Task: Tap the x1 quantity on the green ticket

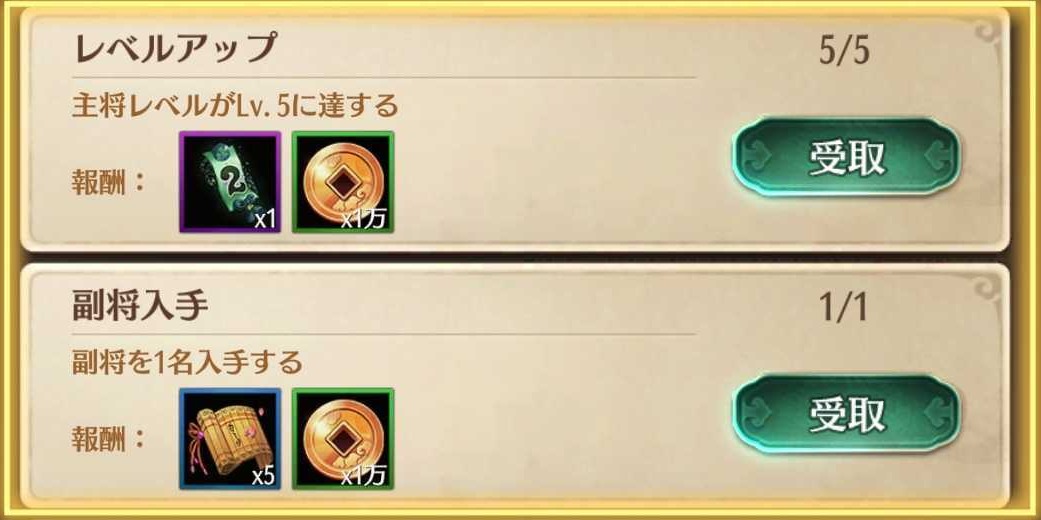Action: [x=265, y=220]
